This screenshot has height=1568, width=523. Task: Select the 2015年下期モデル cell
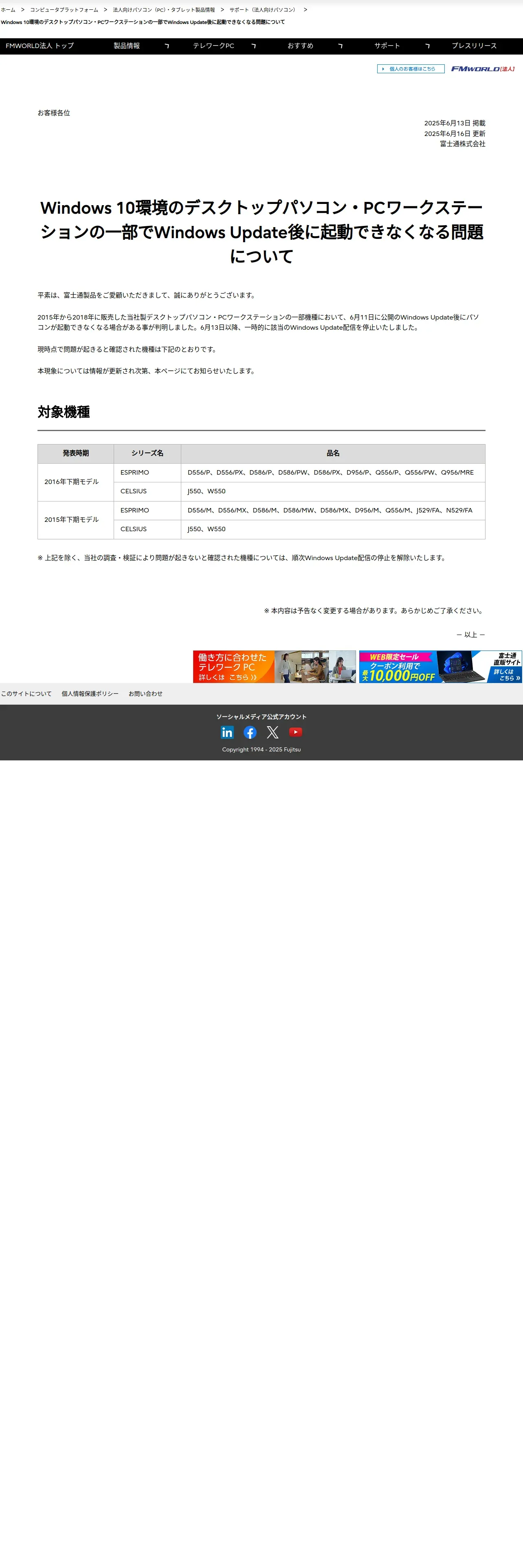tap(75, 520)
